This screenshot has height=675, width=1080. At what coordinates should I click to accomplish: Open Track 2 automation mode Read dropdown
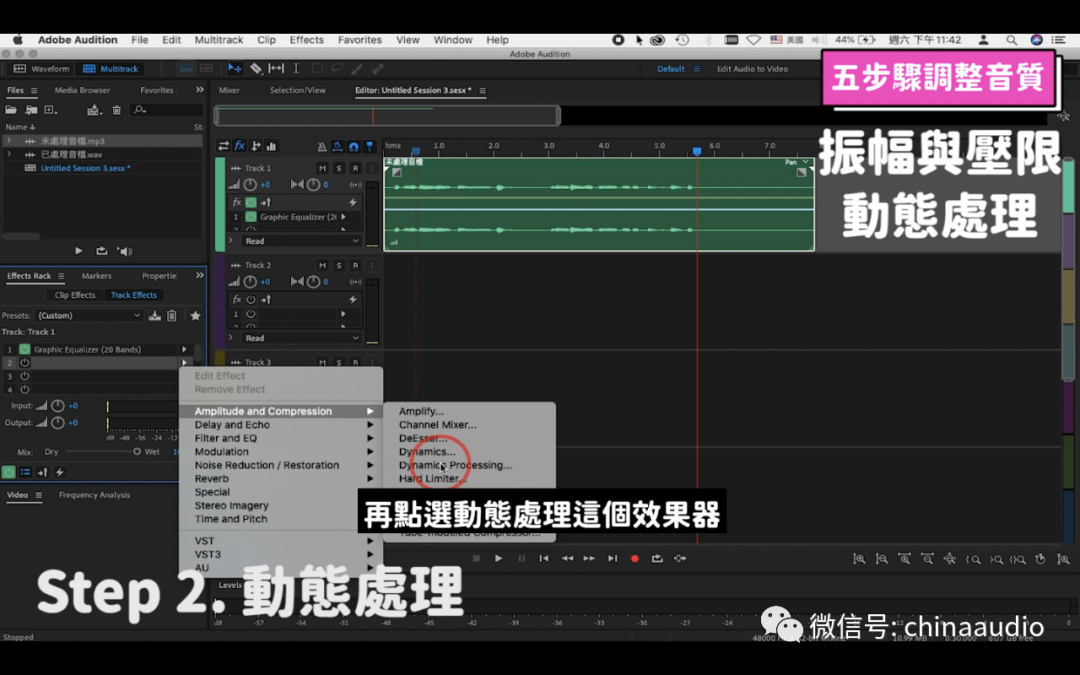[x=300, y=338]
